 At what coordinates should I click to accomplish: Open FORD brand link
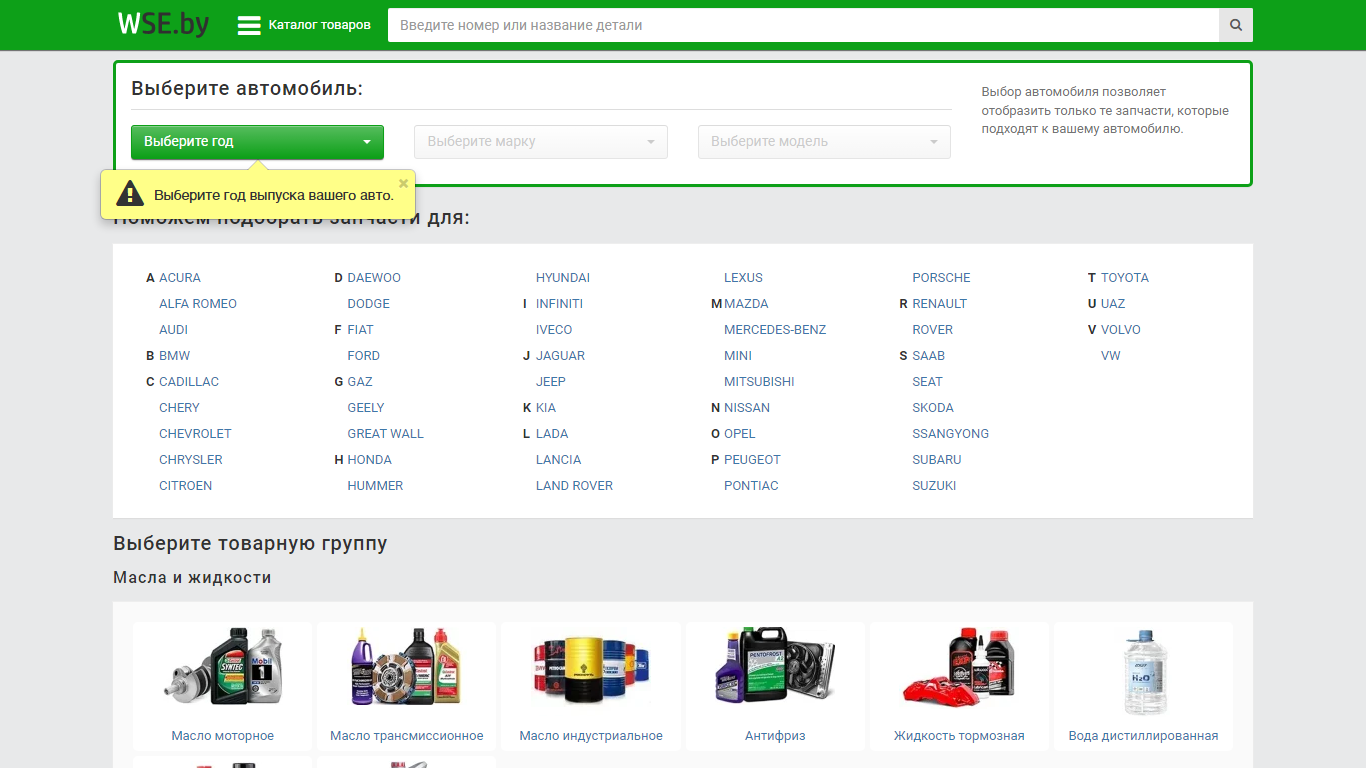364,356
